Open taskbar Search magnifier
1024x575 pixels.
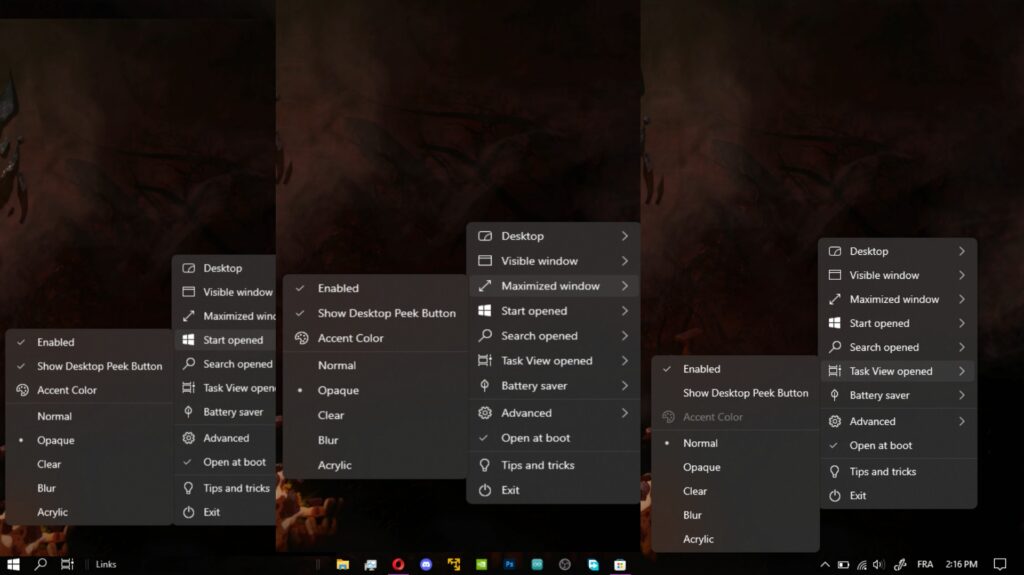point(40,564)
